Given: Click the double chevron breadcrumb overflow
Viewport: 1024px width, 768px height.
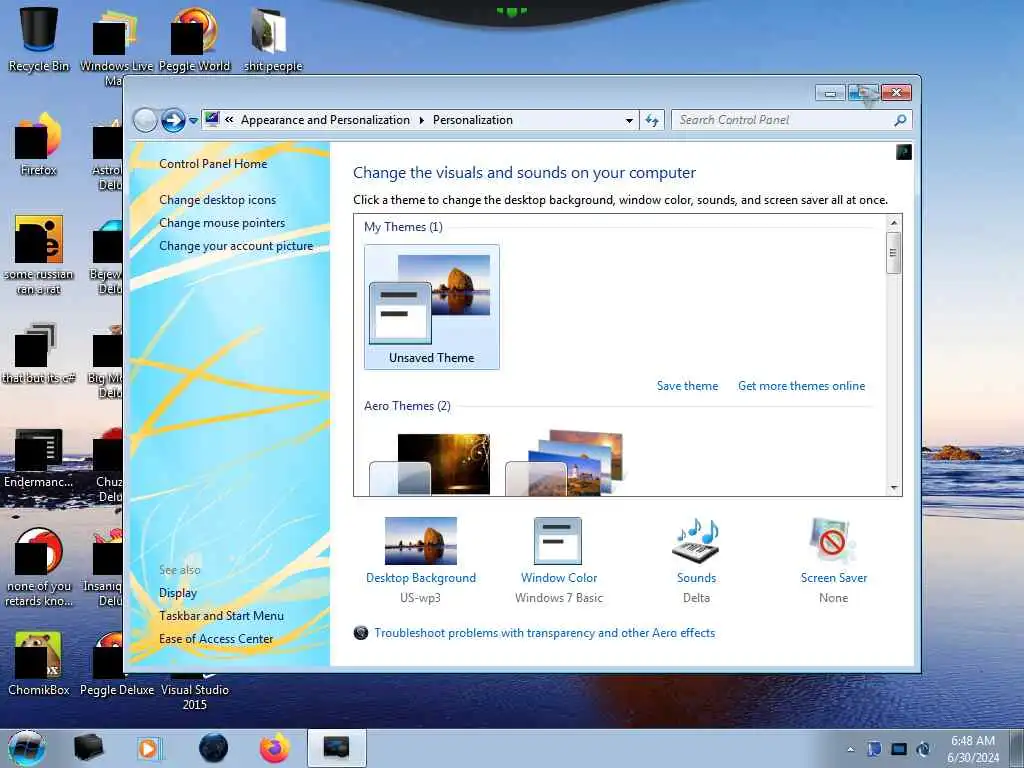Looking at the screenshot, I should point(229,120).
